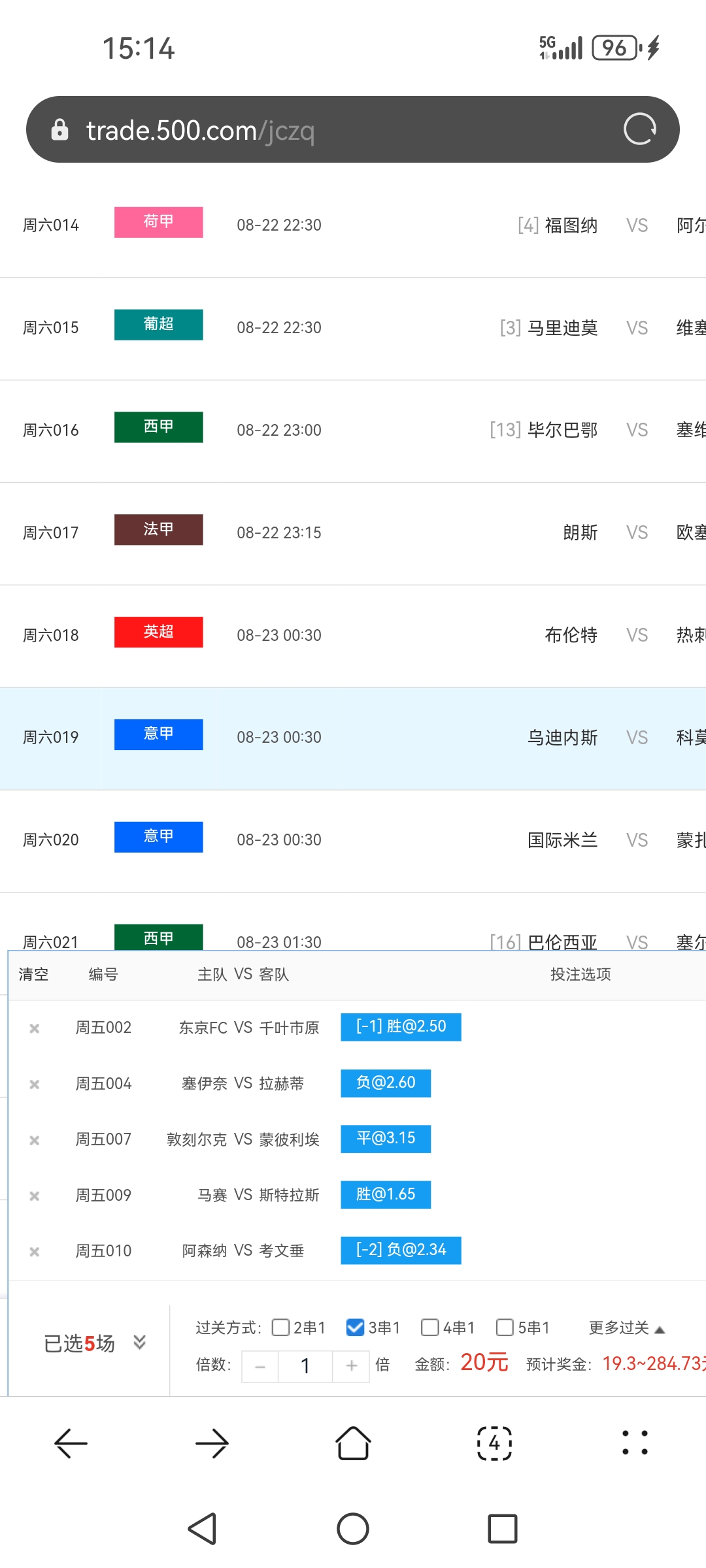The height and width of the screenshot is (1568, 706).
Task: Click 意甲 tag on row 周六019
Action: (x=159, y=734)
